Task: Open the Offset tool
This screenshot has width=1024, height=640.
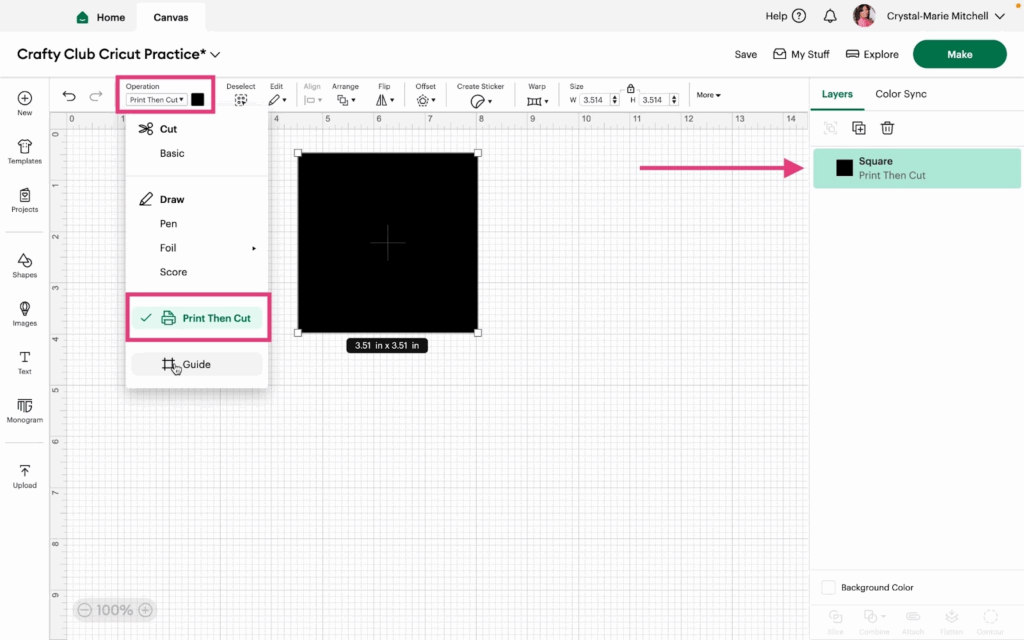Action: tap(426, 100)
